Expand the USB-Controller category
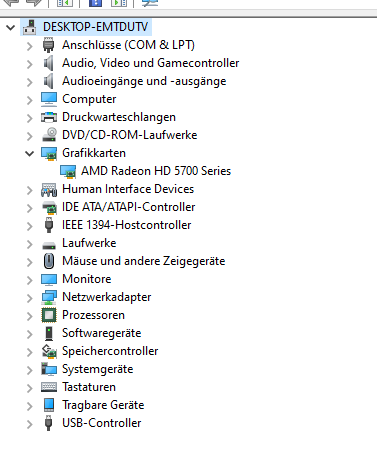 pos(30,424)
